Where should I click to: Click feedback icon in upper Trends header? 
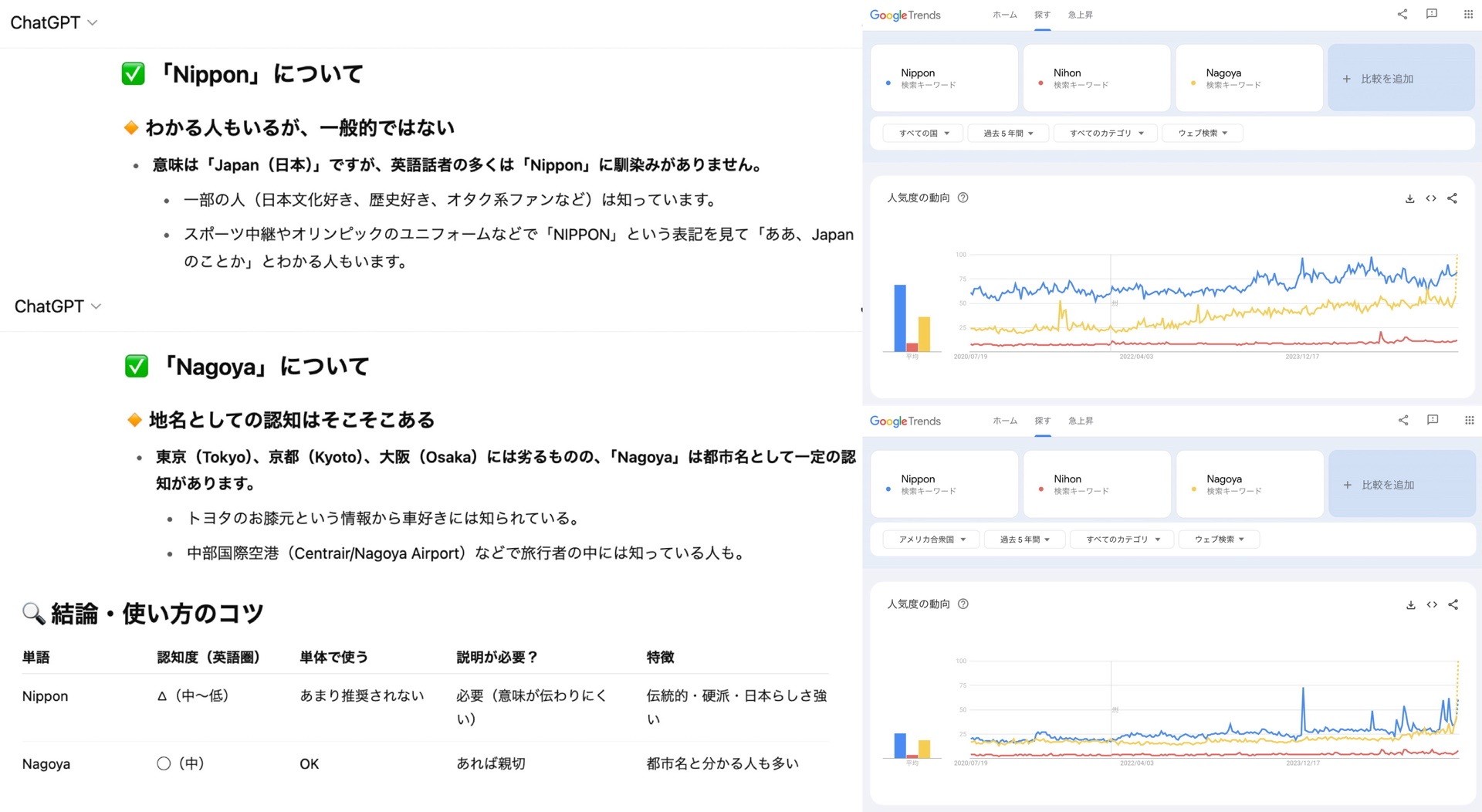coord(1432,14)
